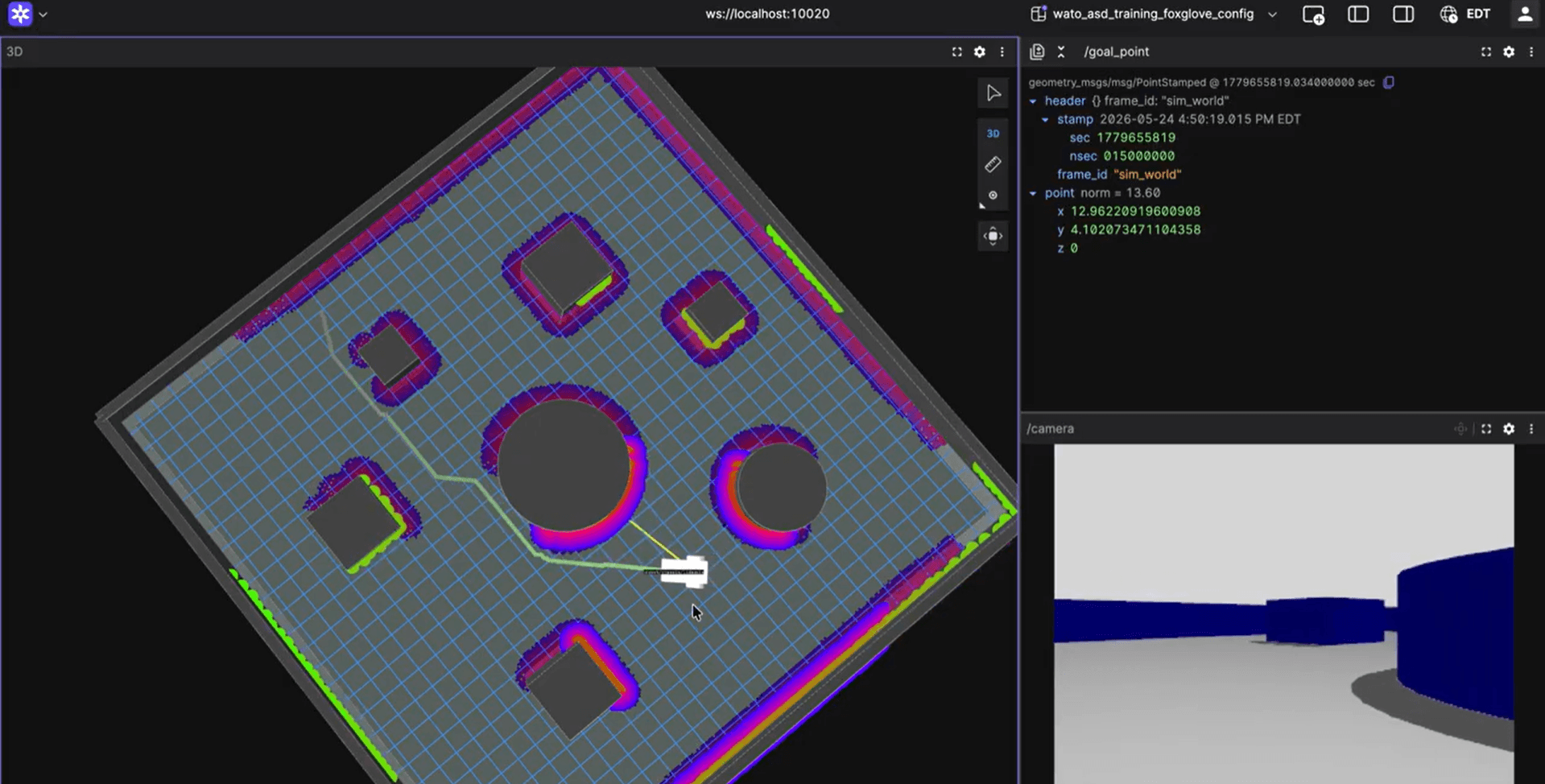Select the /camera panel title
The height and width of the screenshot is (784, 1545).
click(1050, 429)
